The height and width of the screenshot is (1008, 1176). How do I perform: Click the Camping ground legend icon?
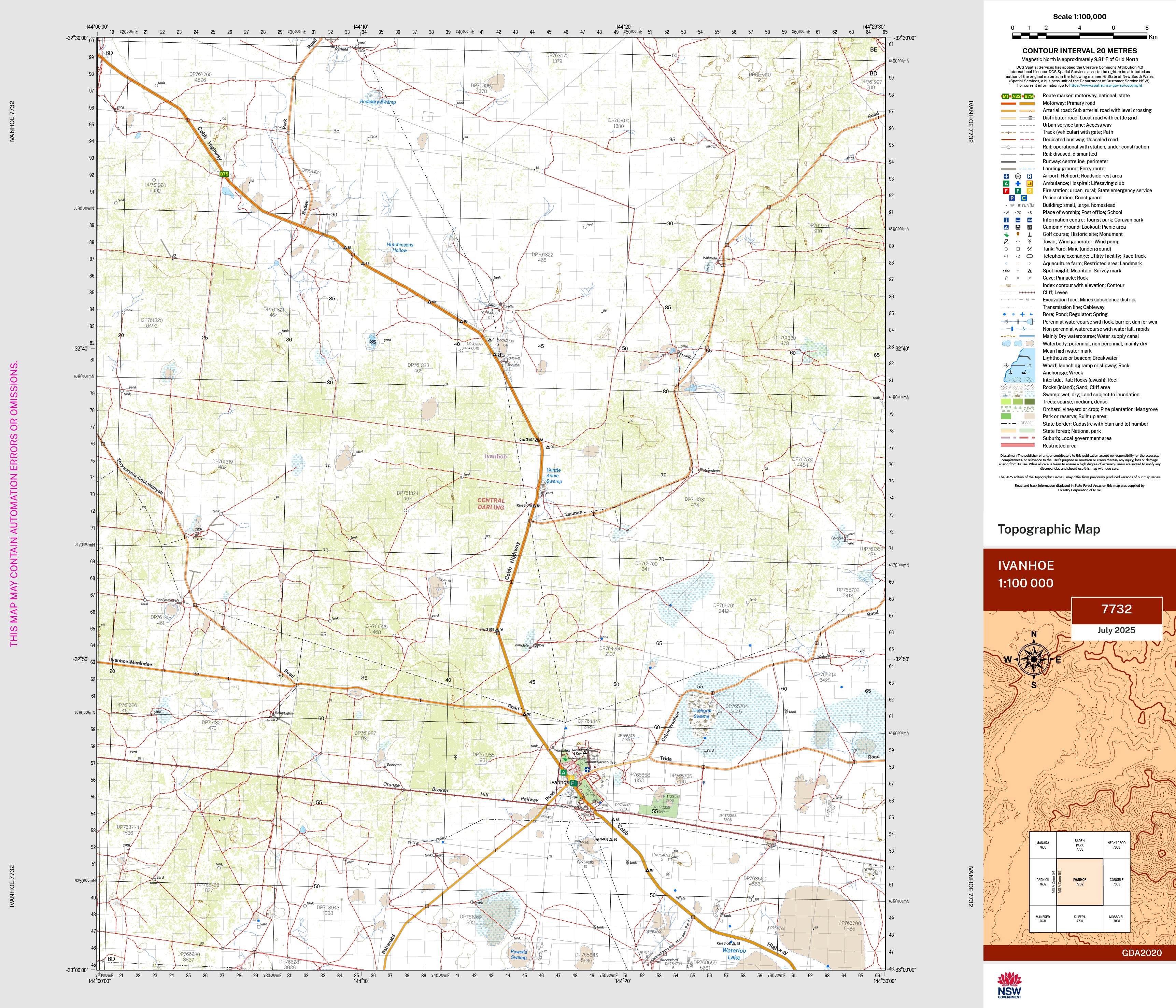tap(1006, 227)
